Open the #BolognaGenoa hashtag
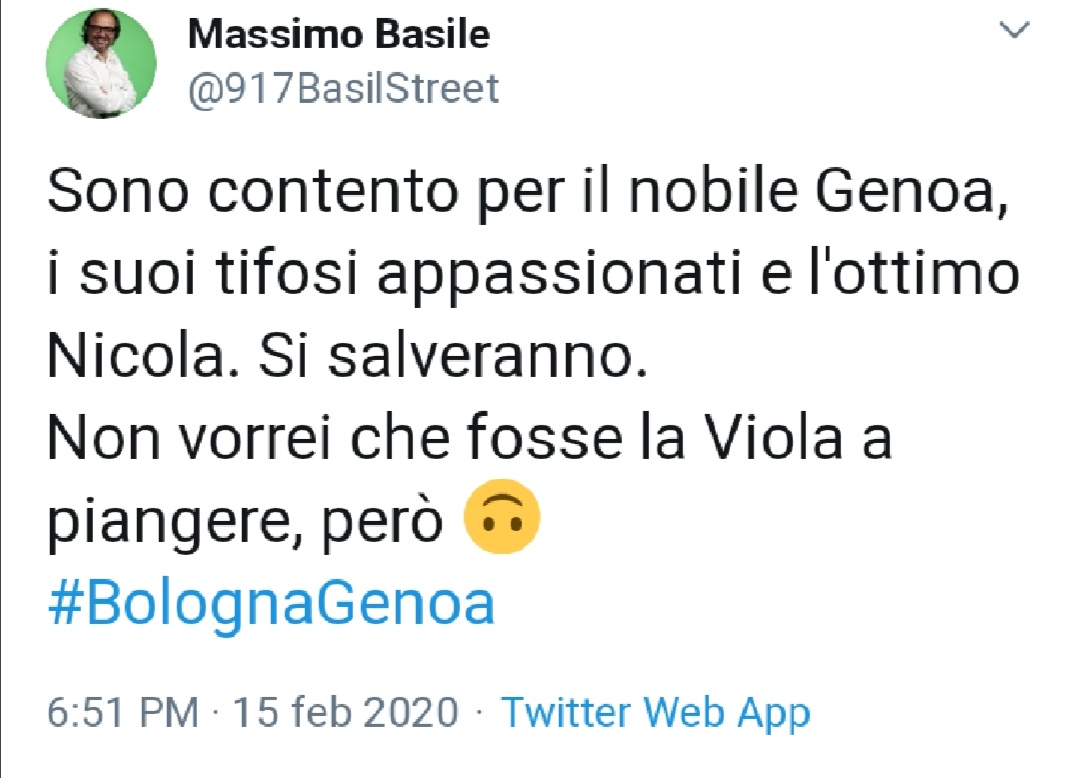Image resolution: width=1080 pixels, height=778 pixels. tap(271, 604)
